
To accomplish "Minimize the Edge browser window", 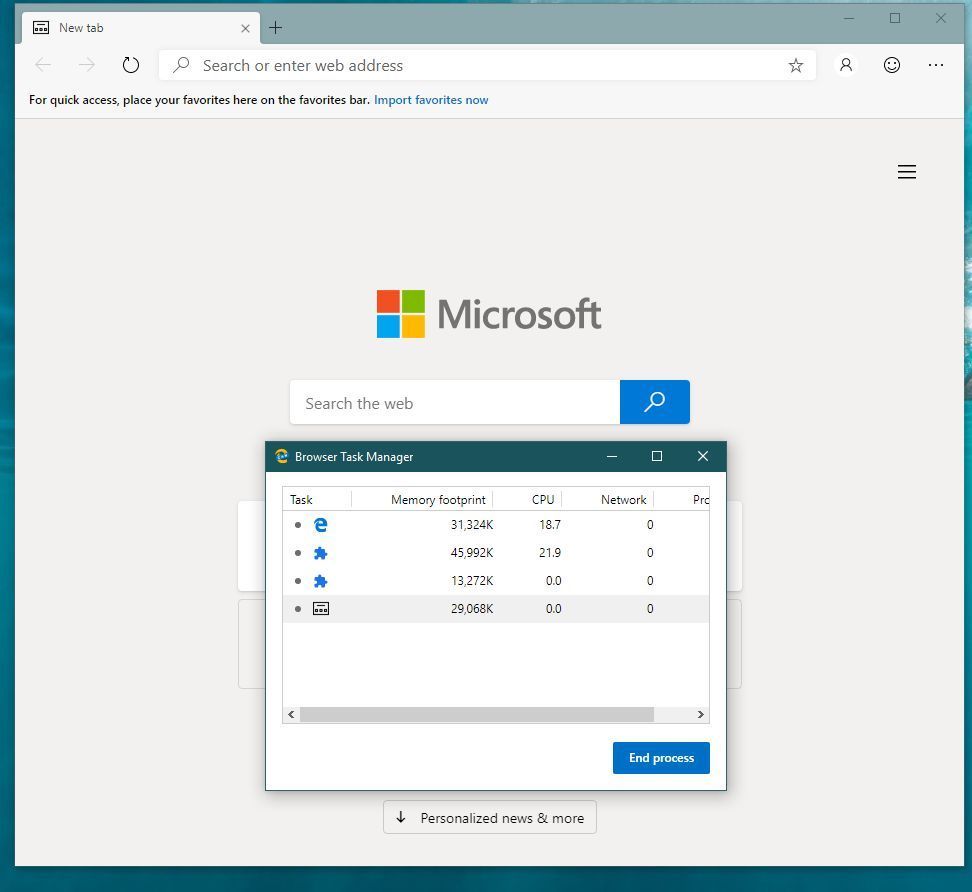I will [849, 19].
